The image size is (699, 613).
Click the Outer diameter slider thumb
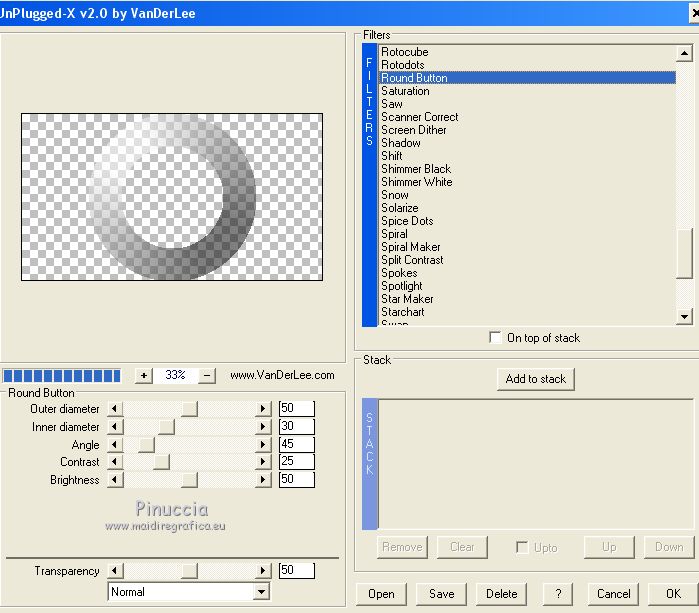190,409
